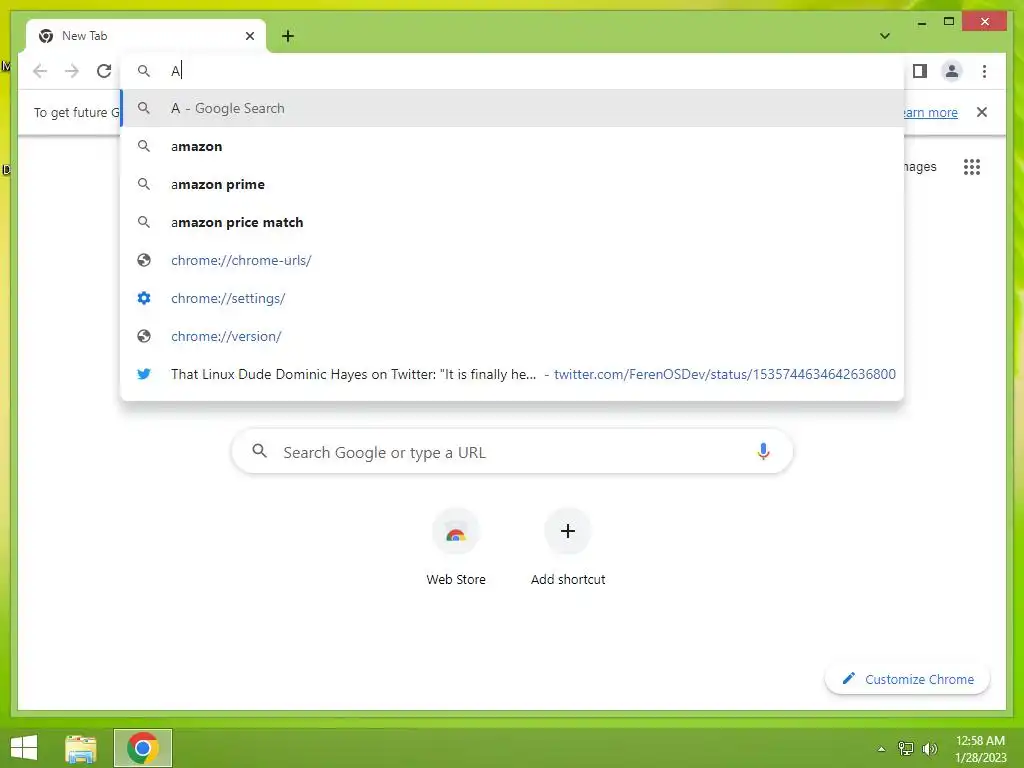Focus the 'Search Google or type a URL' box
The height and width of the screenshot is (768, 1024).
coord(512,451)
